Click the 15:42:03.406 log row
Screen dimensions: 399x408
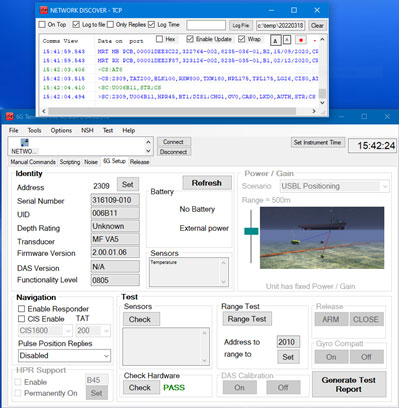tap(180, 70)
